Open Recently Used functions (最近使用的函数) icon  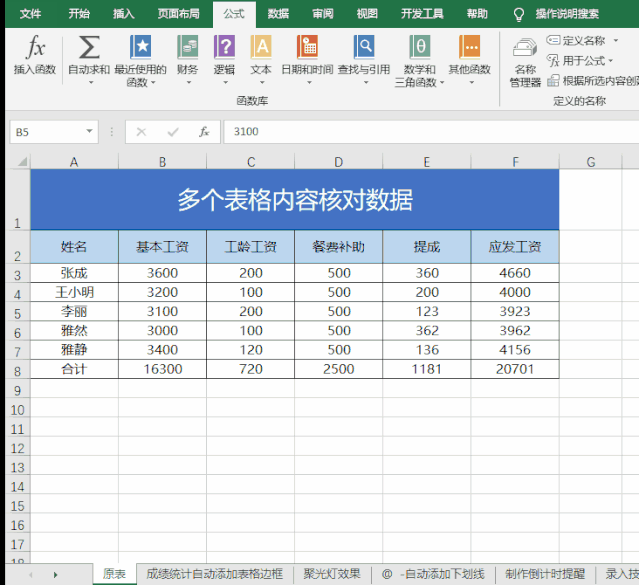pyautogui.click(x=140, y=47)
